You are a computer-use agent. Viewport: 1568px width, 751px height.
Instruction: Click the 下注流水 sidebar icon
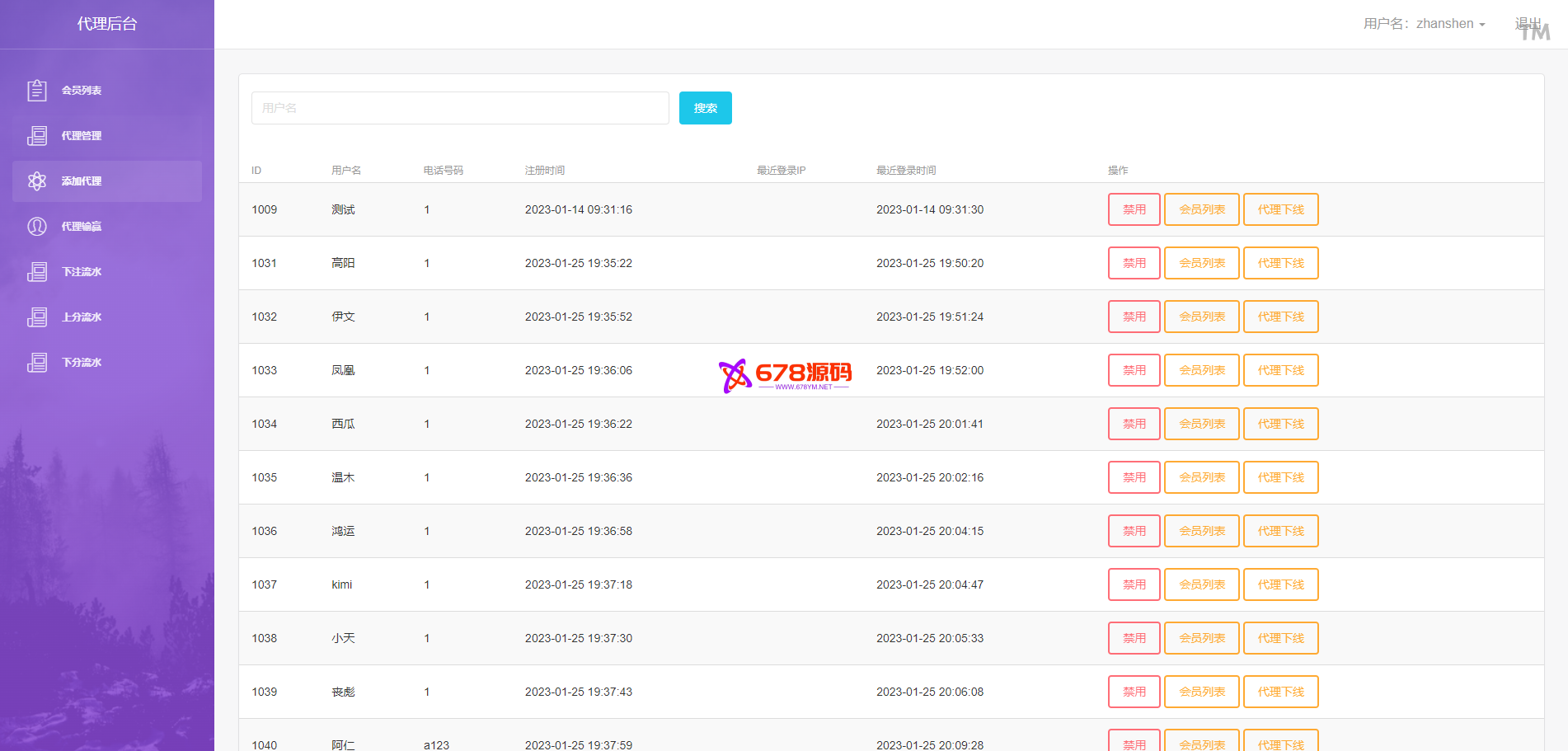click(37, 272)
